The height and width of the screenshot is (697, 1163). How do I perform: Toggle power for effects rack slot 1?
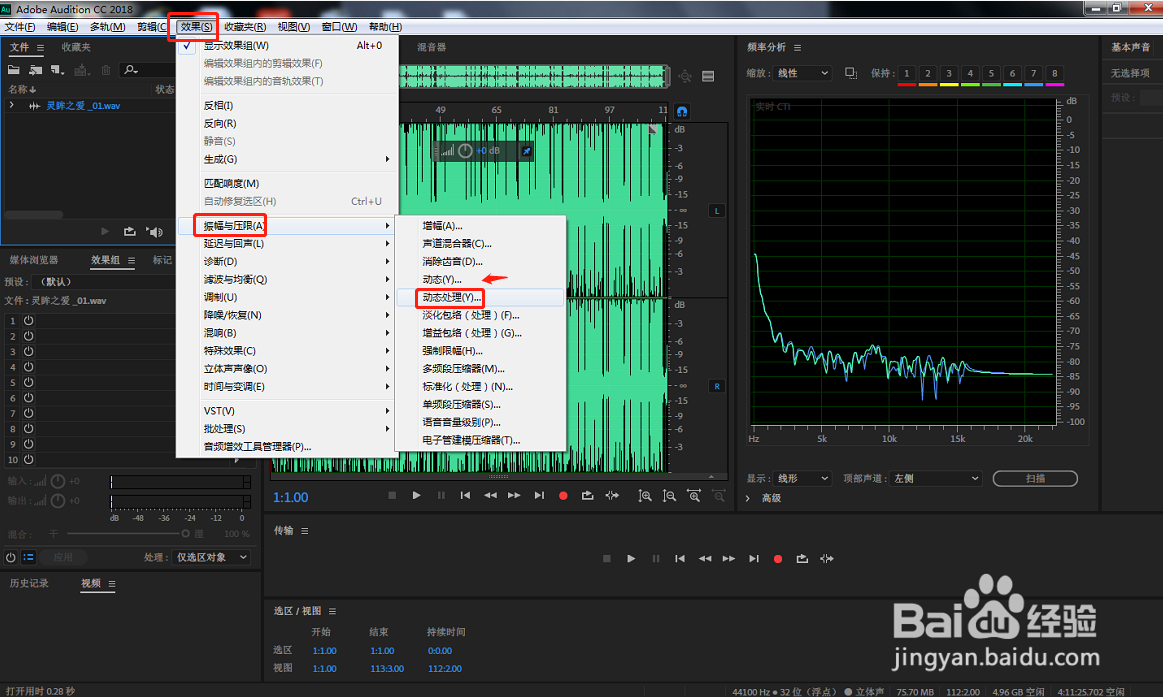click(28, 320)
